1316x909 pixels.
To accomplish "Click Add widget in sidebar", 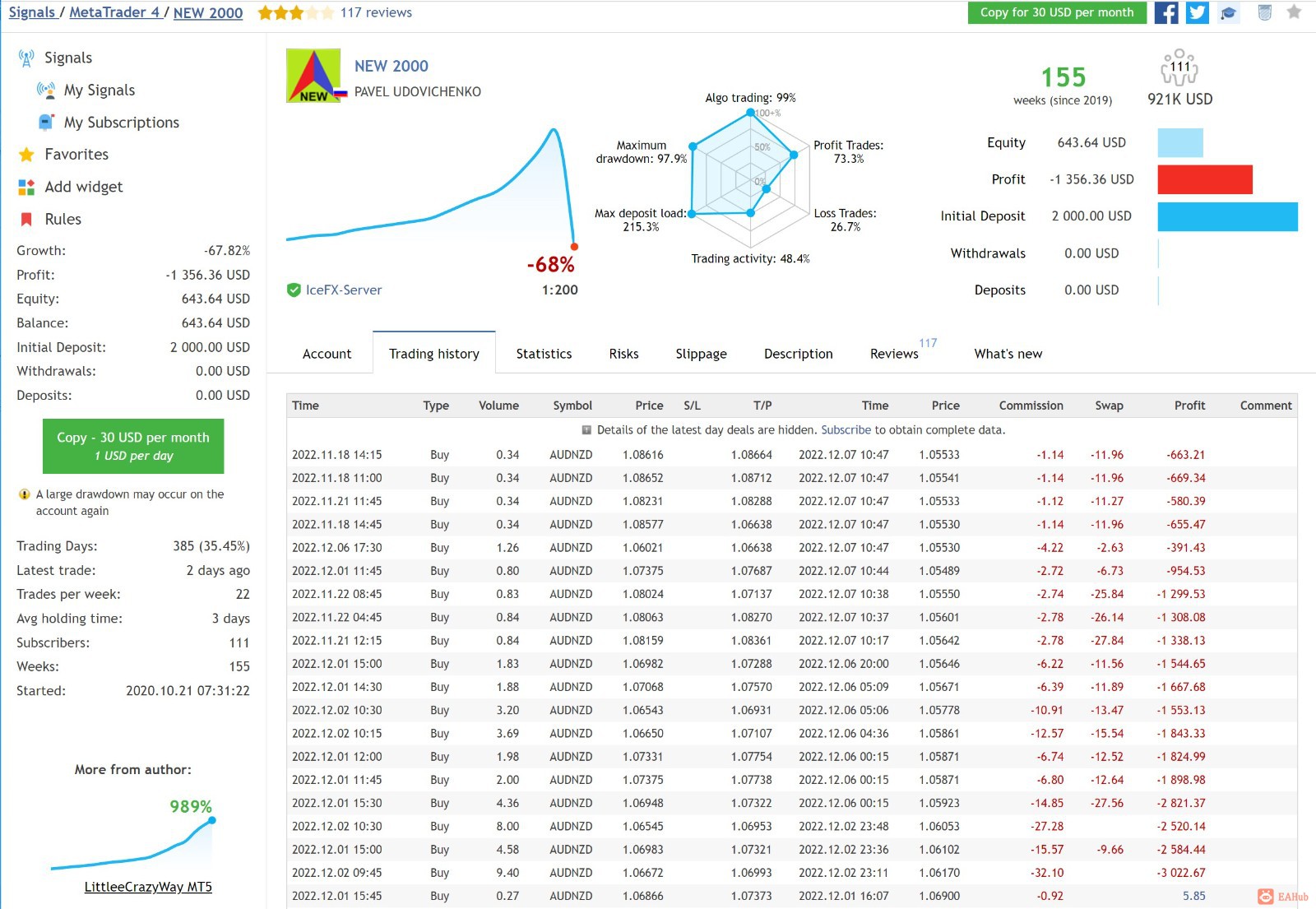I will tap(84, 187).
